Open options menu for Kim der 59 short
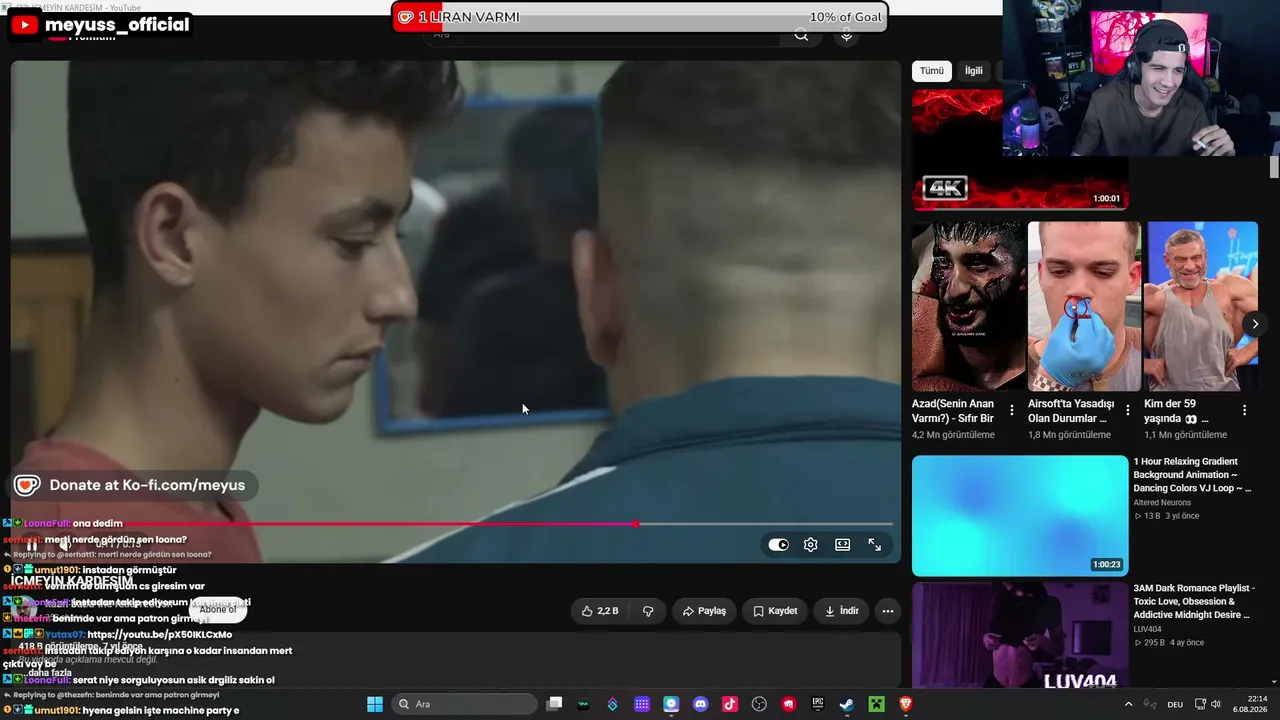This screenshot has width=1280, height=720. click(1245, 410)
